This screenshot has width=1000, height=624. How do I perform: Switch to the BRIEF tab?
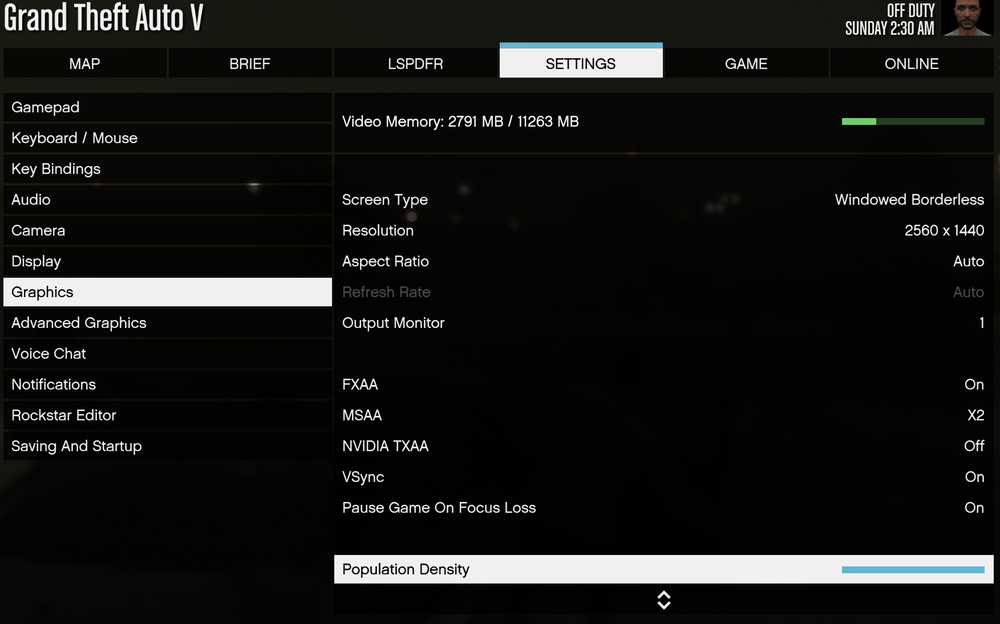pos(250,64)
